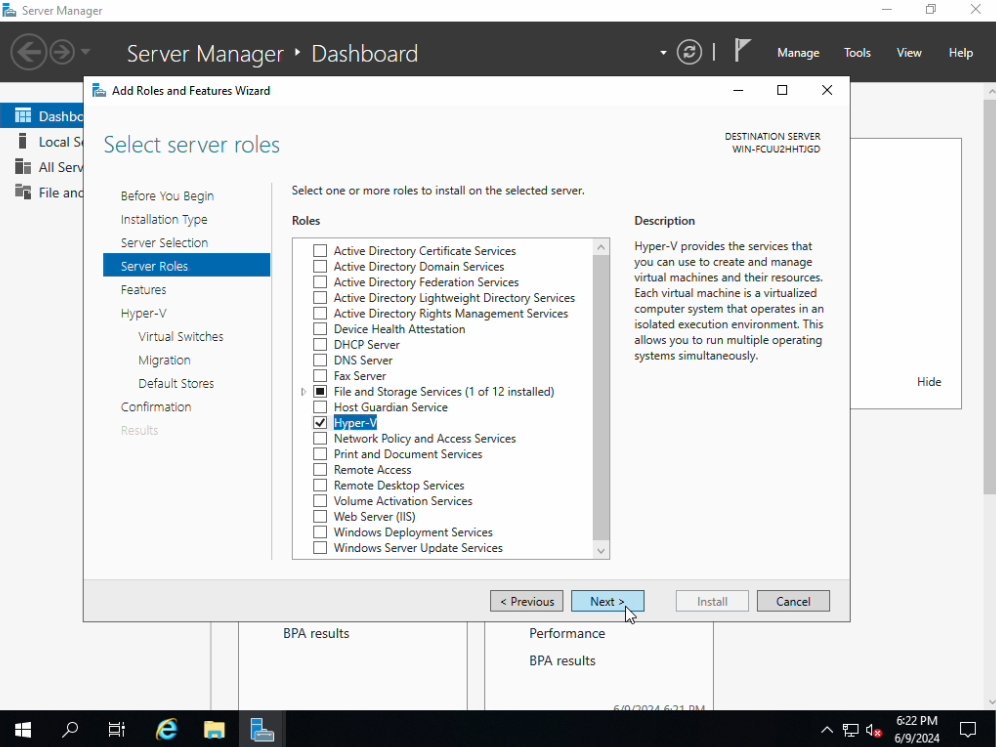Image resolution: width=996 pixels, height=747 pixels.
Task: Go to the Features wizard step
Action: (x=144, y=290)
